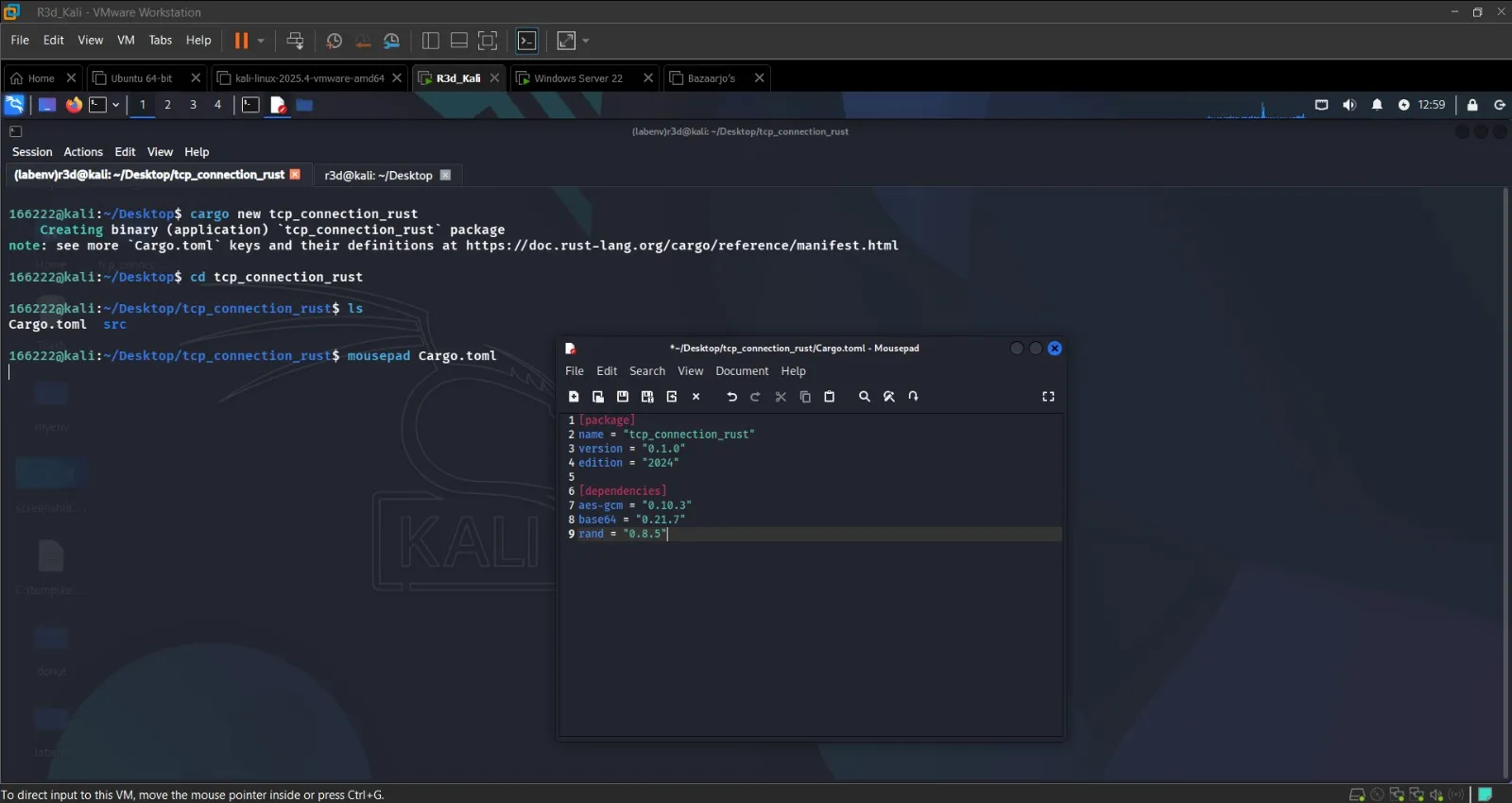
Task: Click the lock screen padlock icon
Action: coord(1472,105)
